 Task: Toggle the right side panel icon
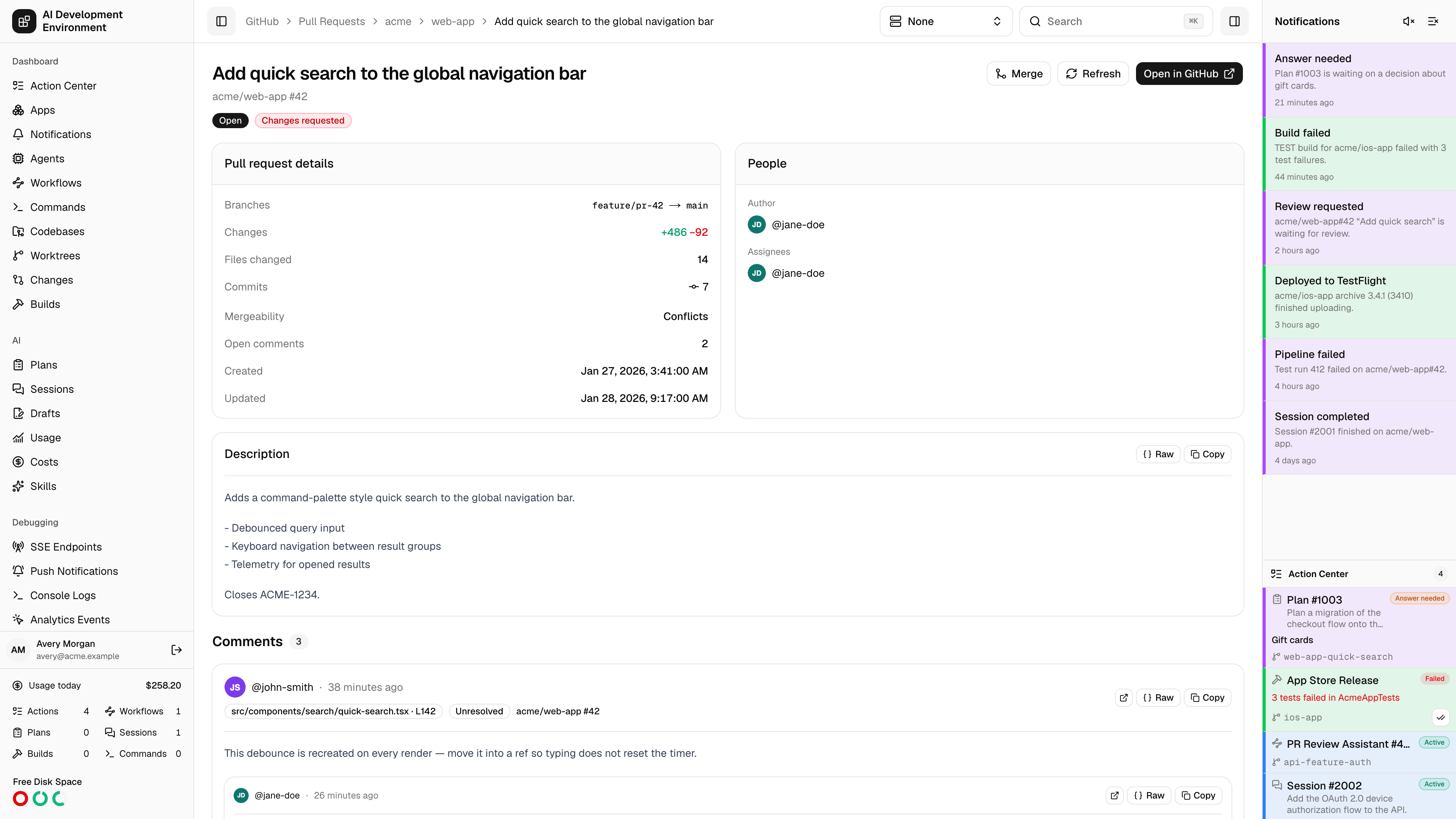click(x=1235, y=22)
